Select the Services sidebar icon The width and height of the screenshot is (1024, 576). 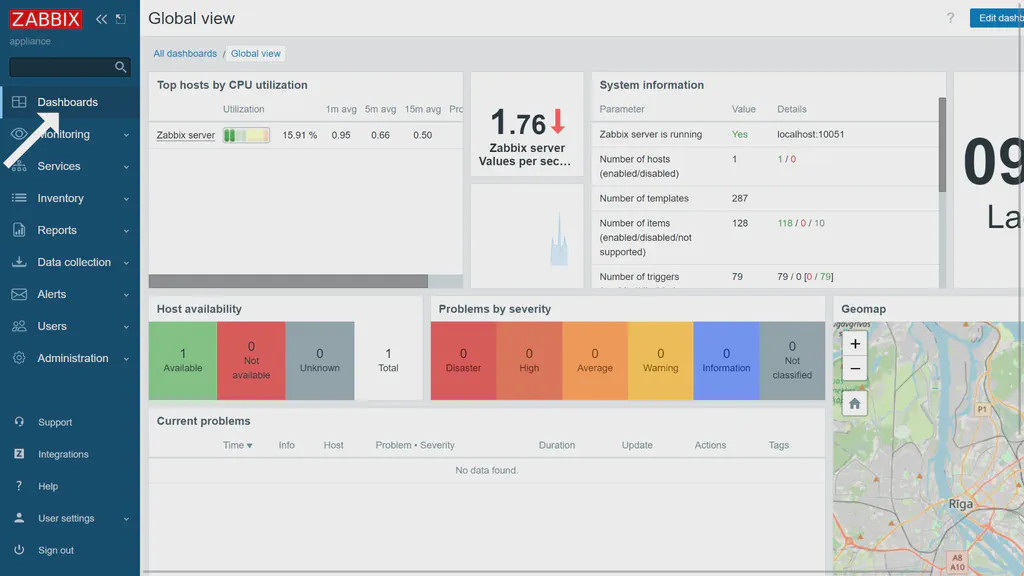(21, 166)
